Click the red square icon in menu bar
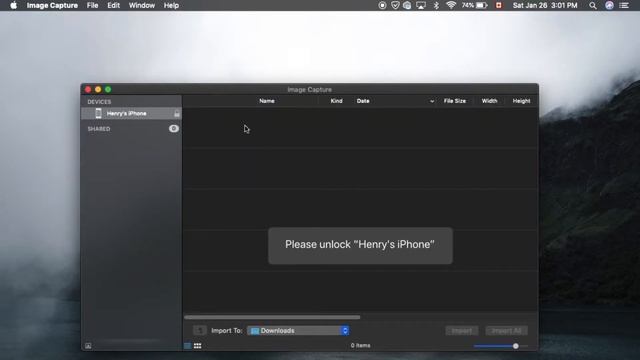Screen dimensions: 640x360 (498, 5)
